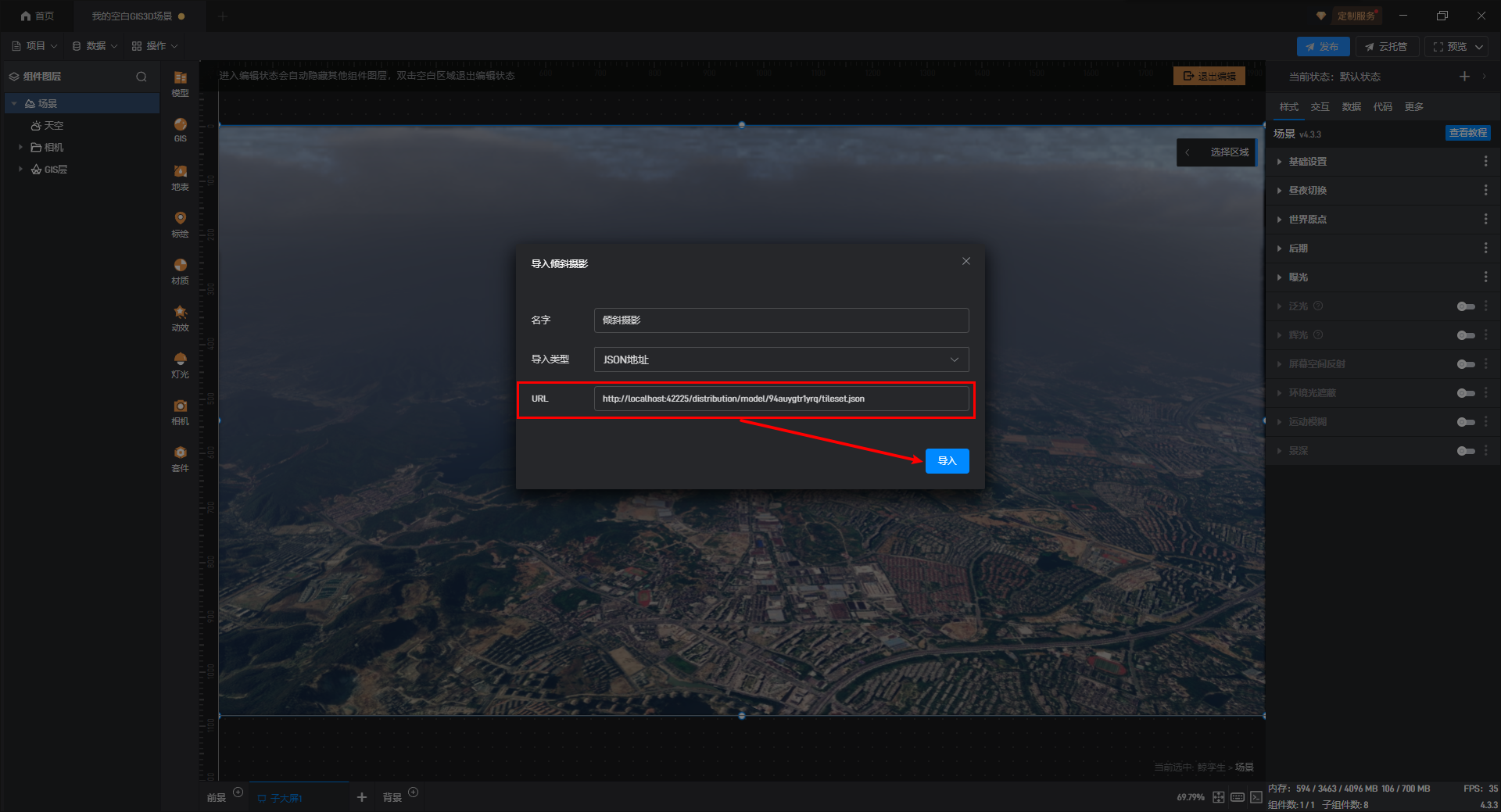Click the URL input field

[781, 399]
